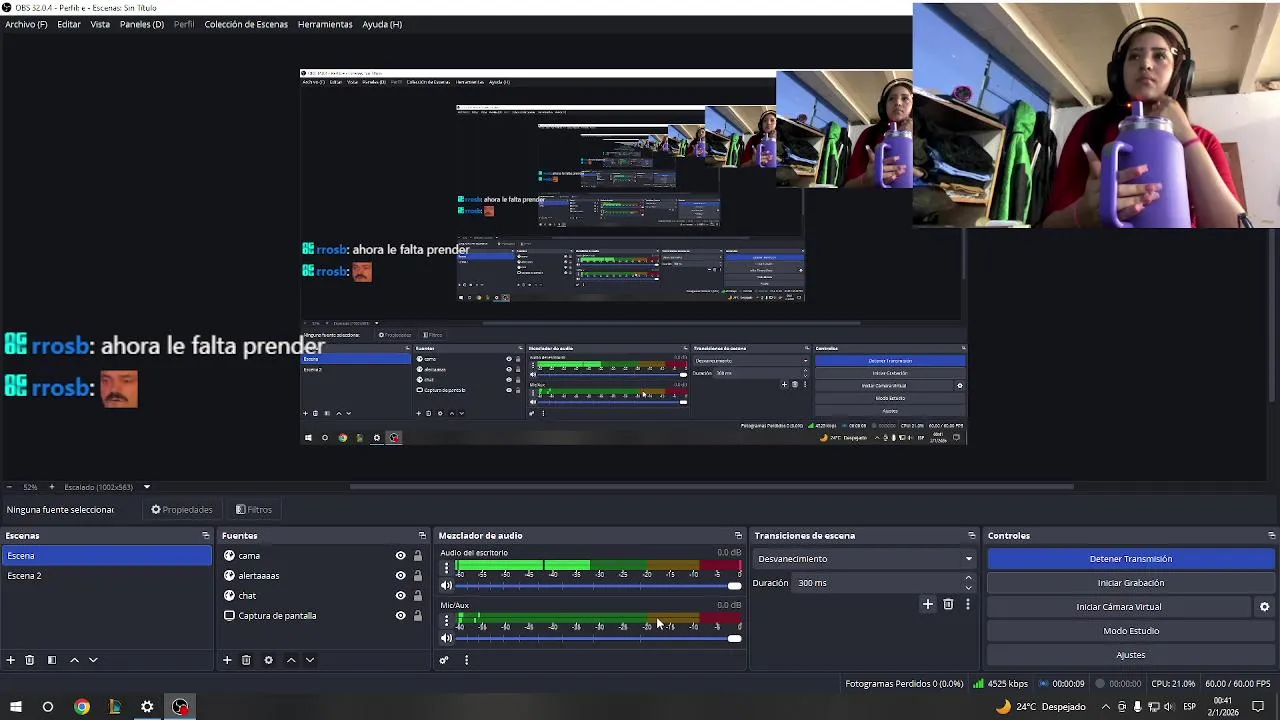Click Detener Transmisión
Image resolution: width=1280 pixels, height=720 pixels.
[1131, 559]
